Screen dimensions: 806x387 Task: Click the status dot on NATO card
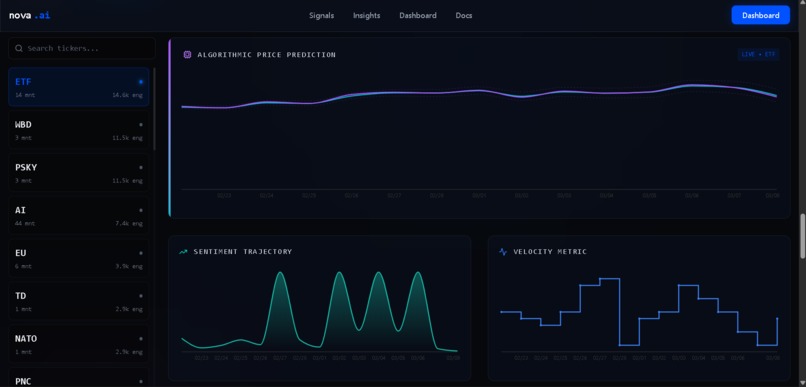pyautogui.click(x=141, y=339)
